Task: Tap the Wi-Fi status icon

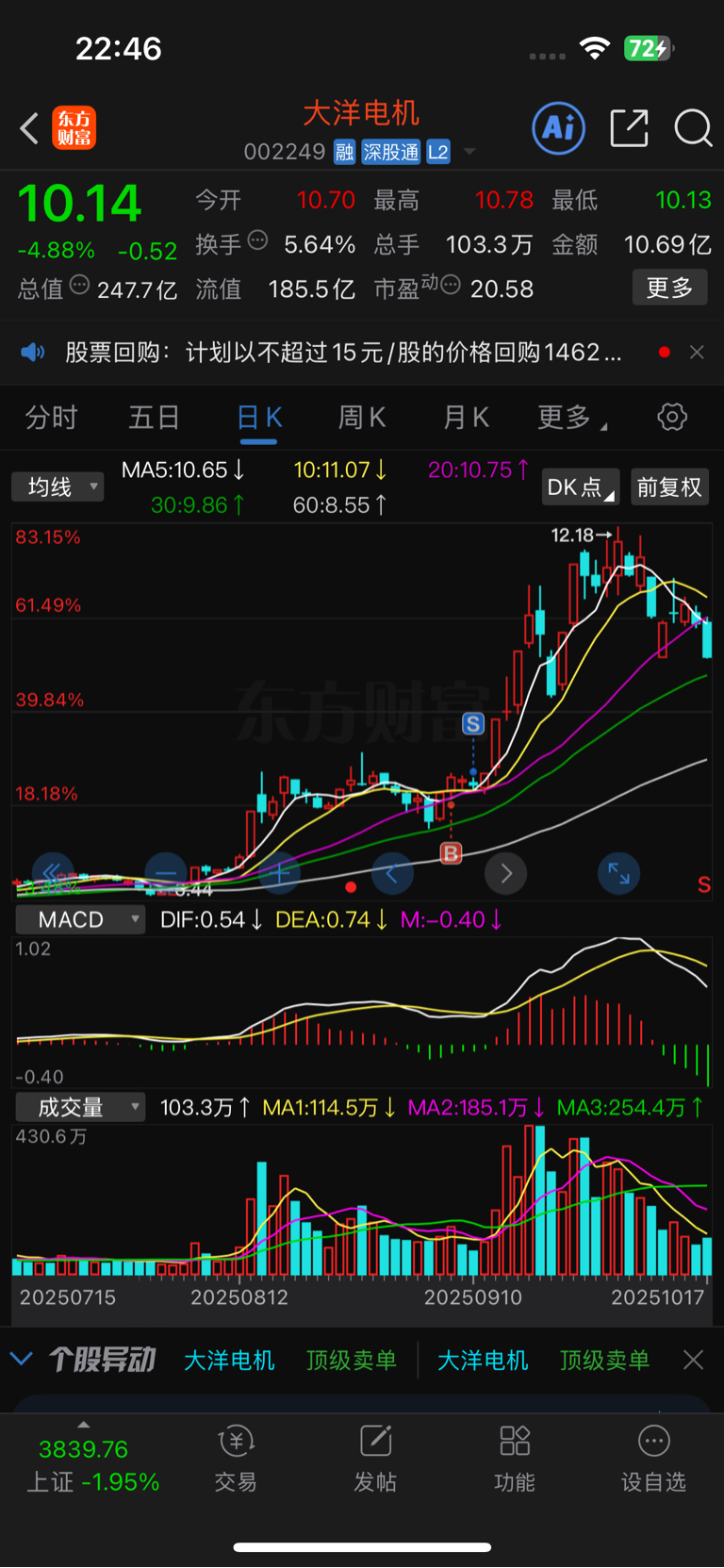Action: click(x=595, y=48)
